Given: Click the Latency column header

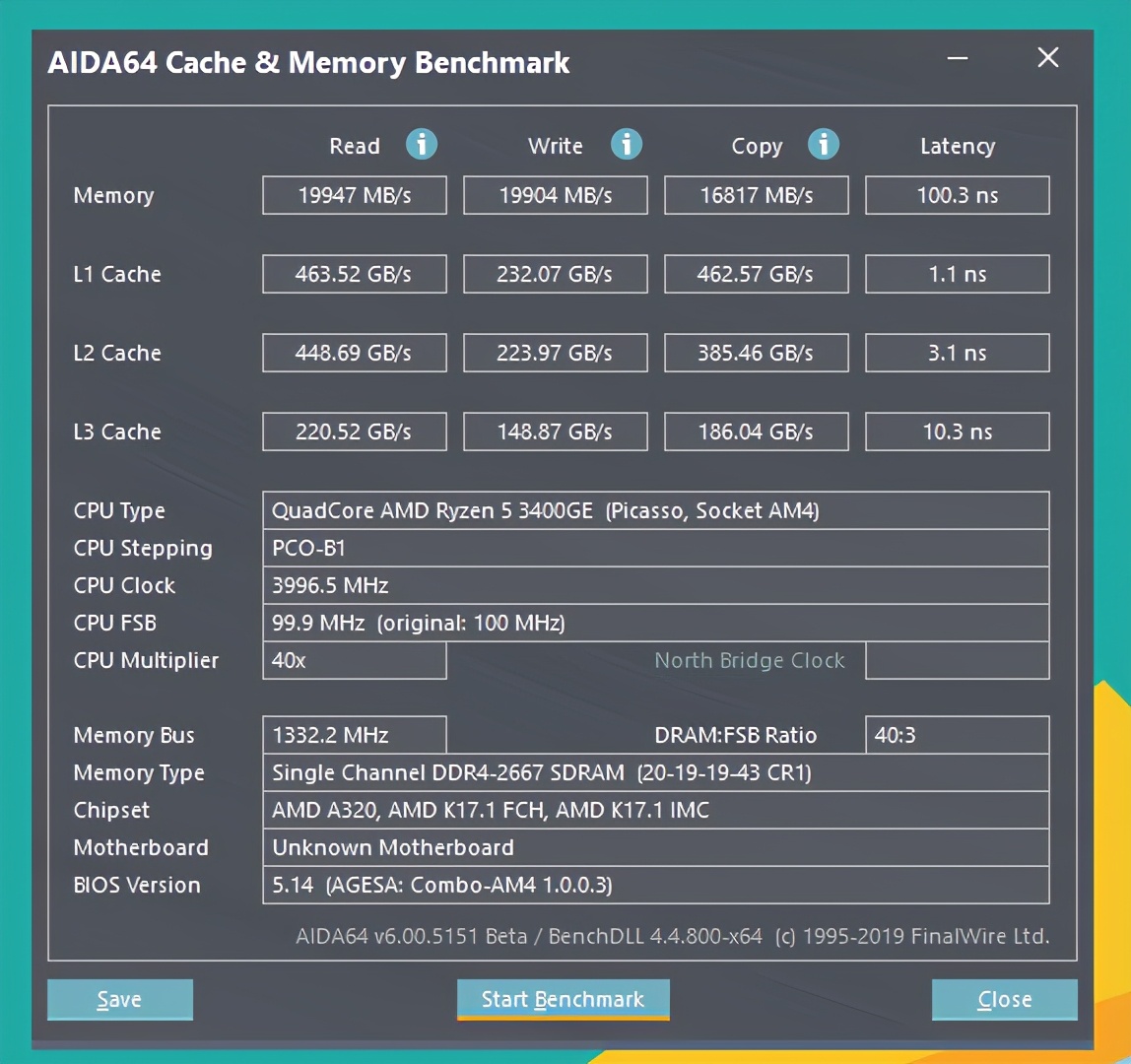Looking at the screenshot, I should [958, 147].
